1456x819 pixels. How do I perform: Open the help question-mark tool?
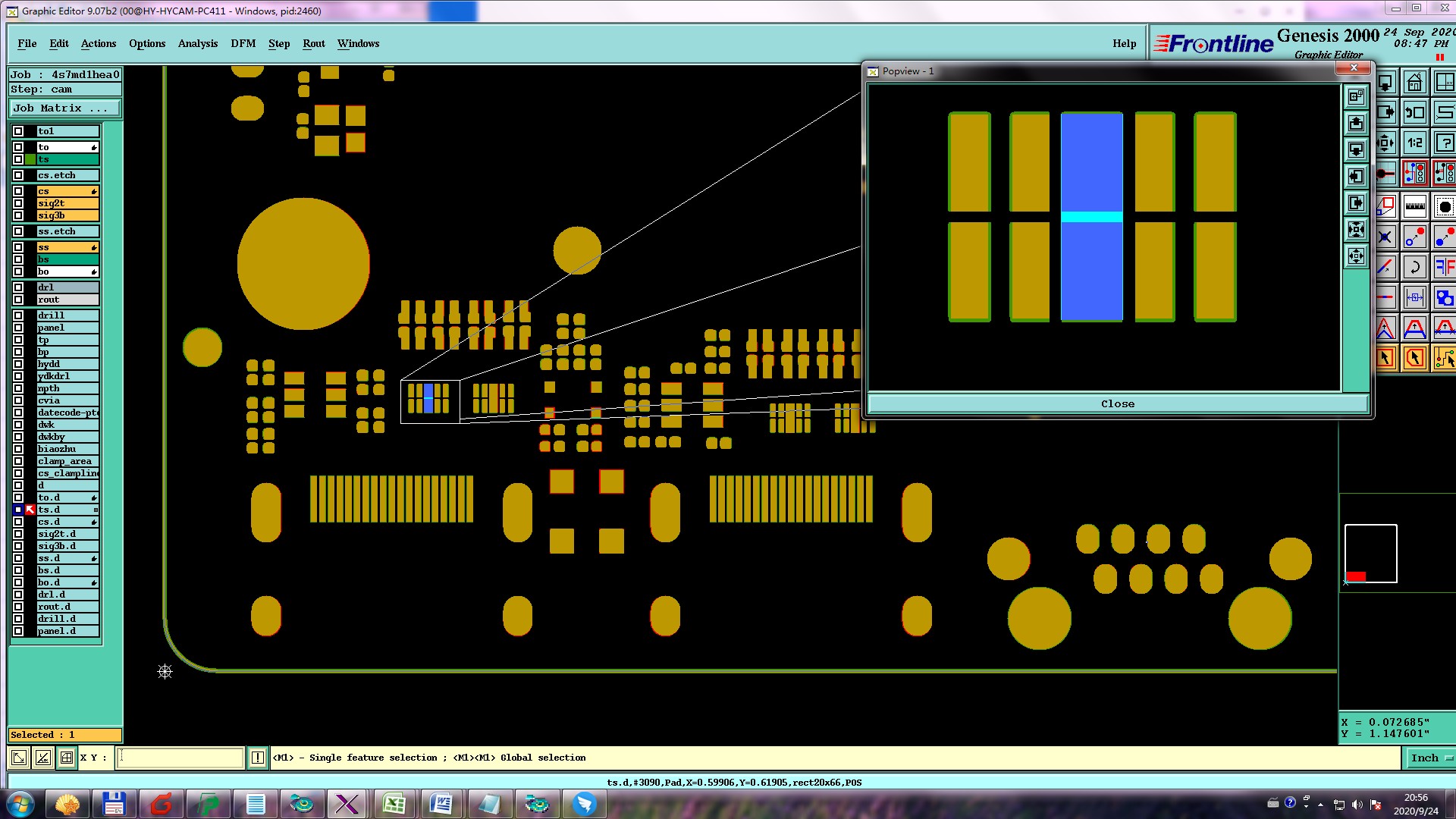click(x=1445, y=143)
